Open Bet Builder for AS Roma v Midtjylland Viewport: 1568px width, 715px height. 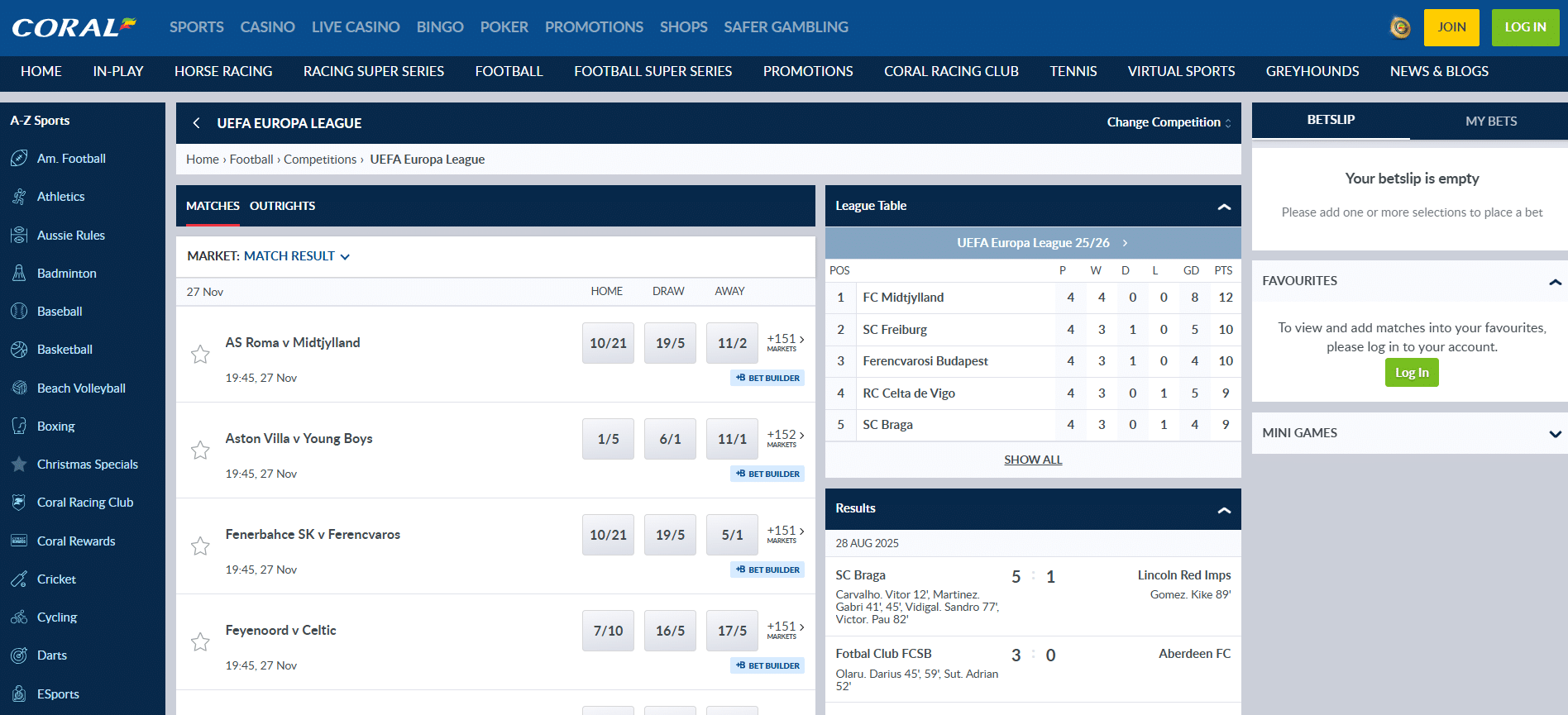click(x=767, y=378)
